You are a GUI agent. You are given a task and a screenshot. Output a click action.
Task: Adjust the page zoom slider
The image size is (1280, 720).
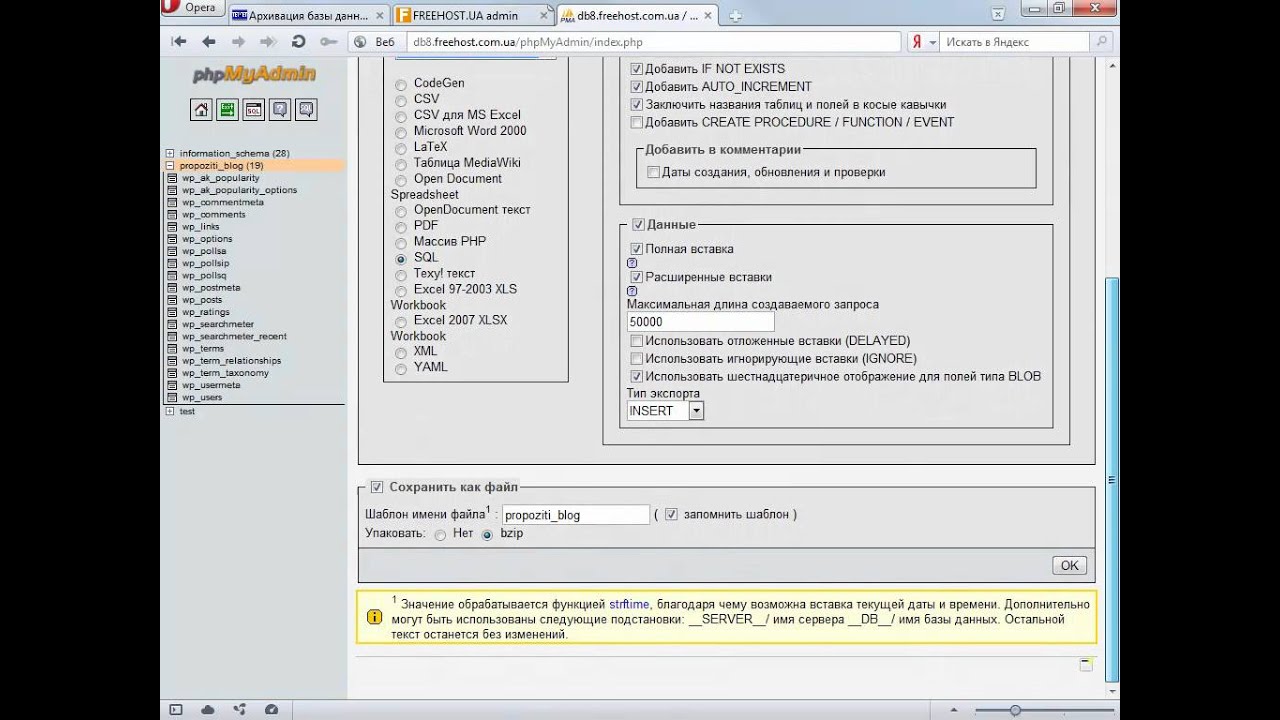tap(1015, 710)
